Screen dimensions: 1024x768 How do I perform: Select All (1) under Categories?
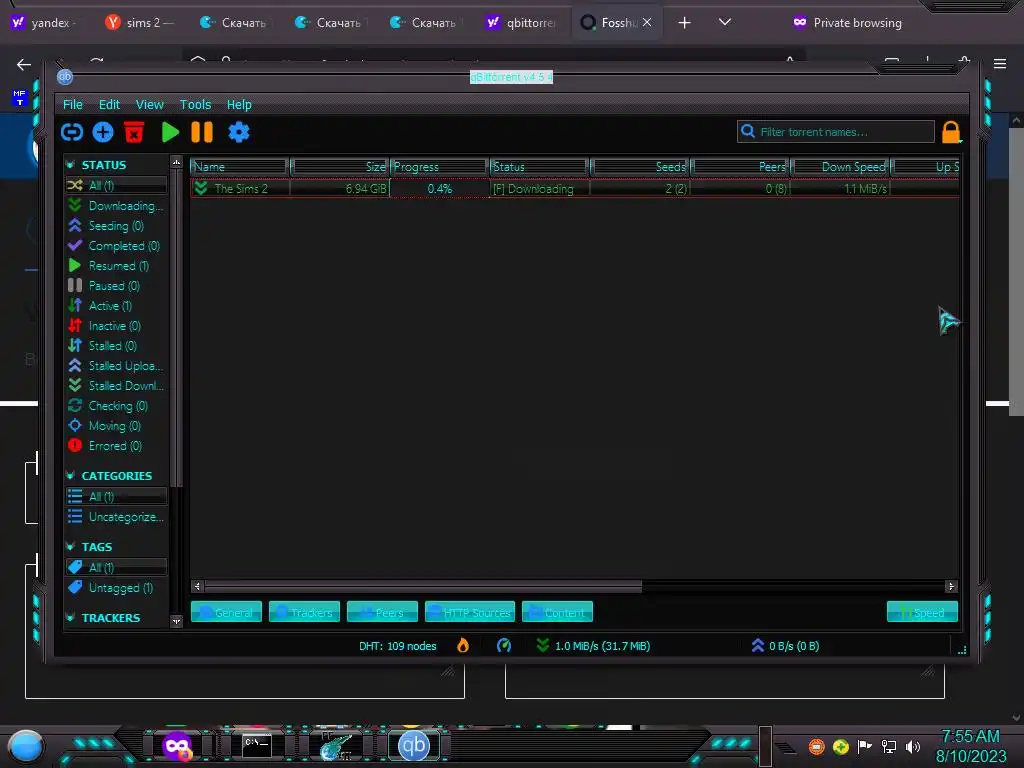pos(116,496)
